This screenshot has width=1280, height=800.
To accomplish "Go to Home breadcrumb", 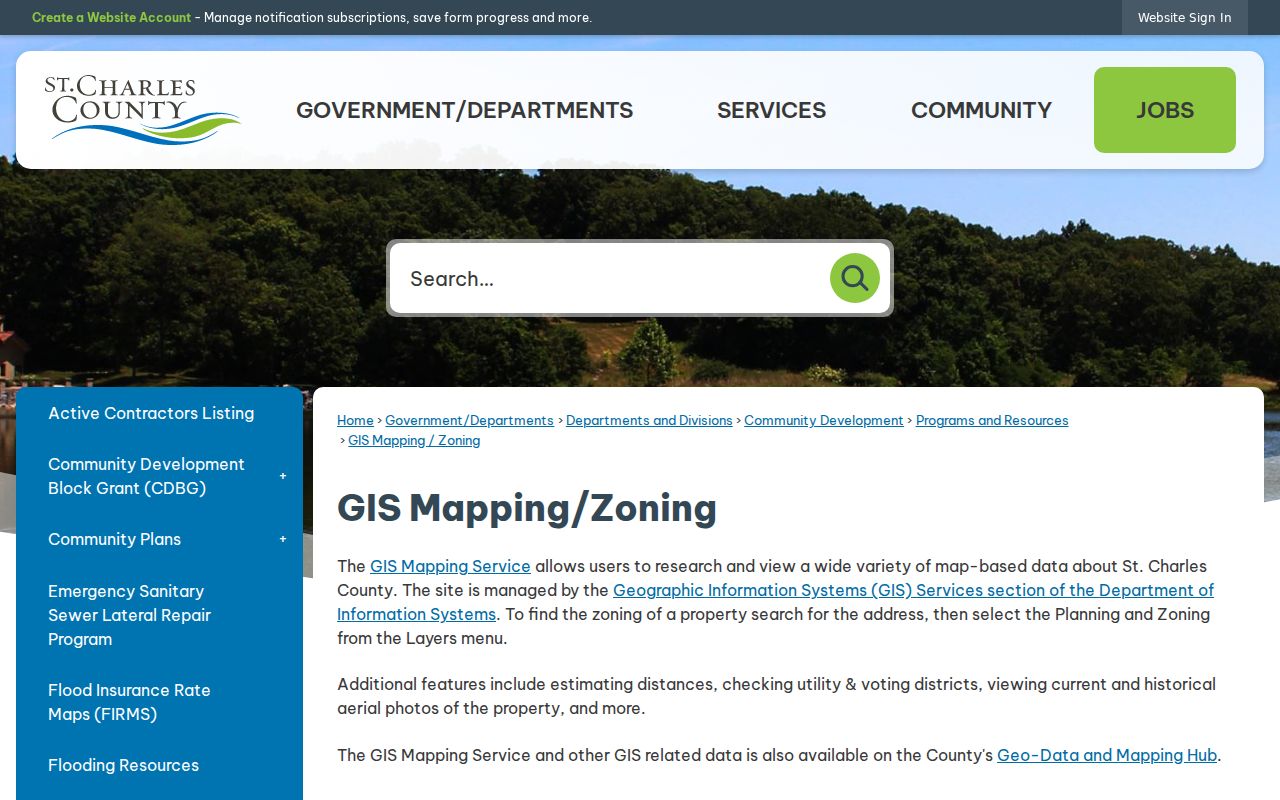I will [355, 421].
